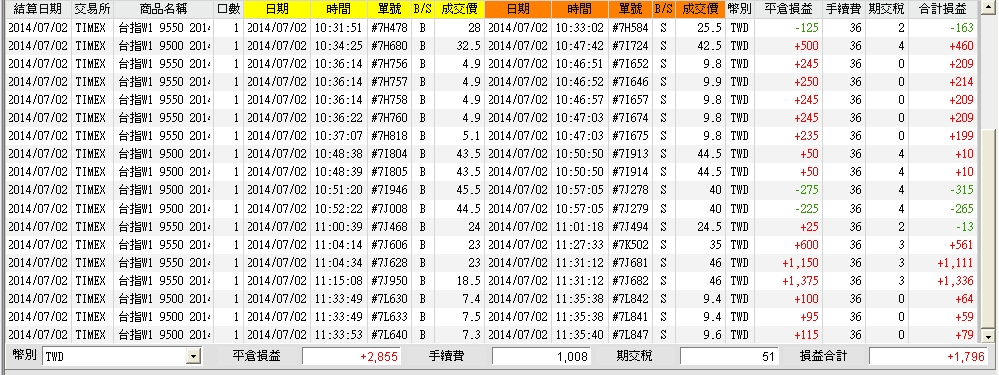This screenshot has height=375, width=999.
Task: Click the scrollbar down arrow
Action: pyautogui.click(x=988, y=336)
